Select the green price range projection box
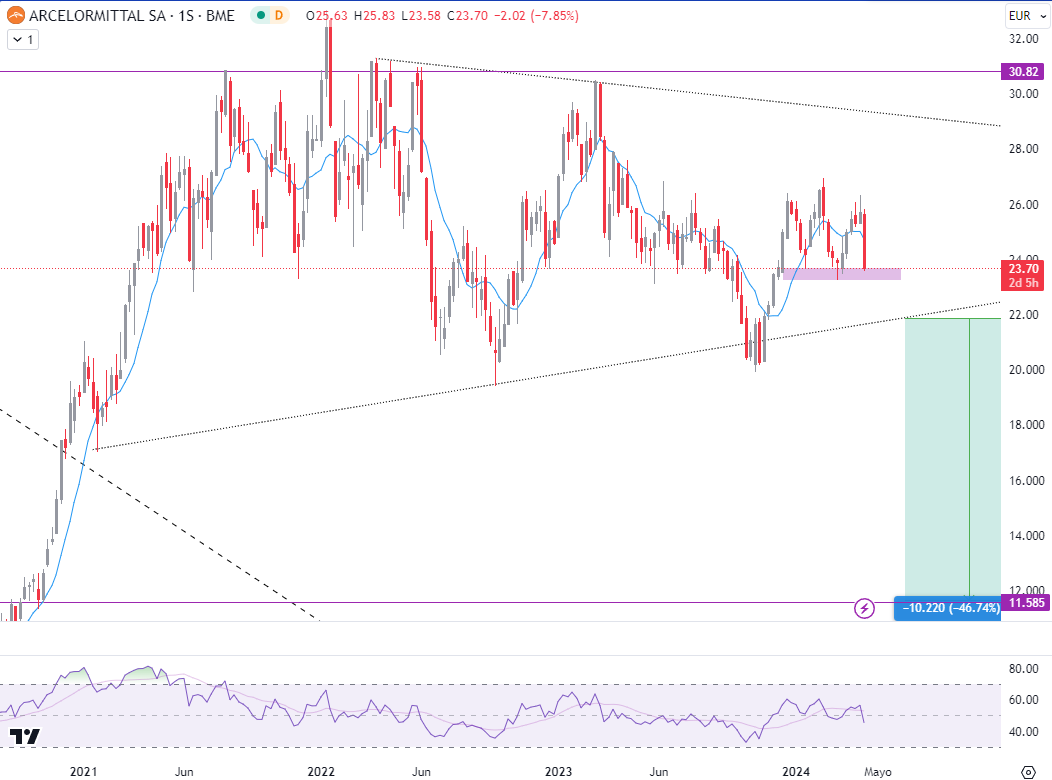 click(x=953, y=457)
